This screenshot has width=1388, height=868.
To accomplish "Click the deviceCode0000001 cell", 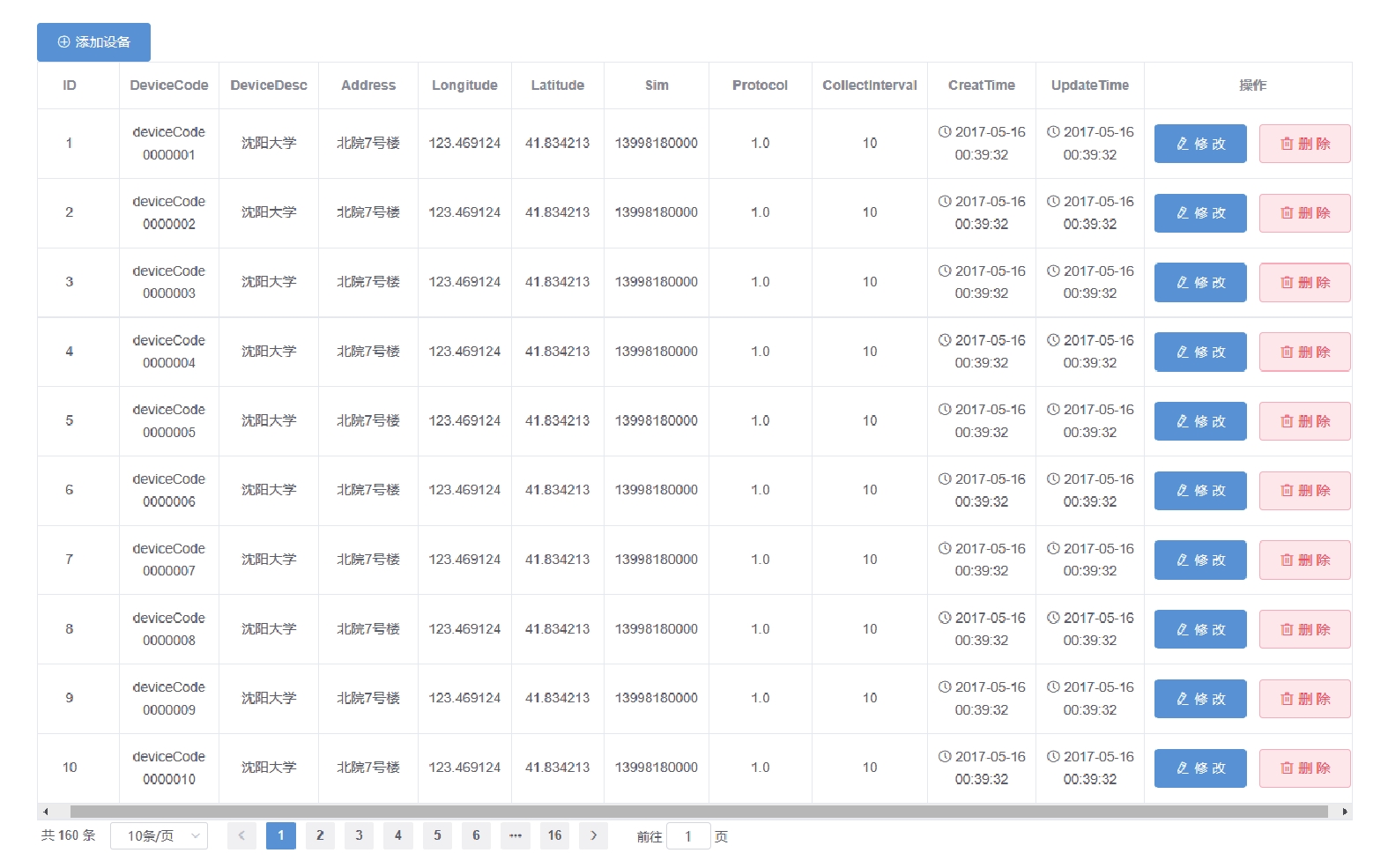I will coord(169,144).
